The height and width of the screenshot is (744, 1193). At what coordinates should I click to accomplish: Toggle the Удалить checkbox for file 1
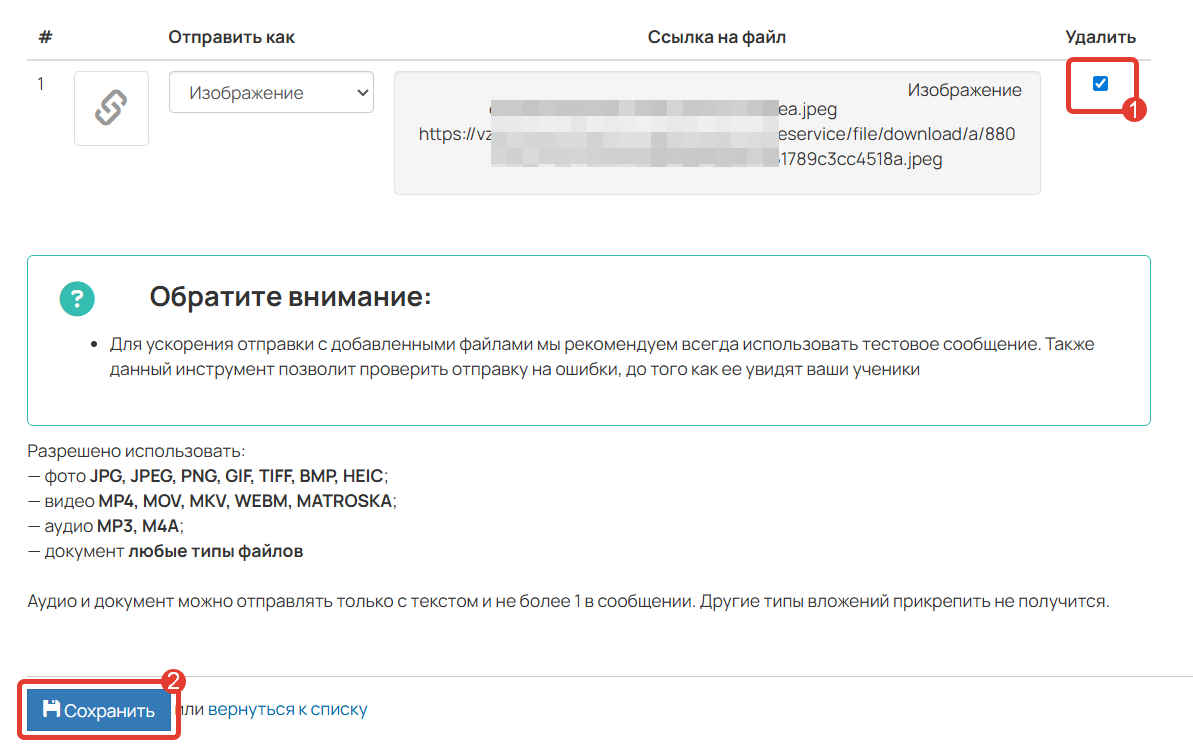(x=1100, y=84)
